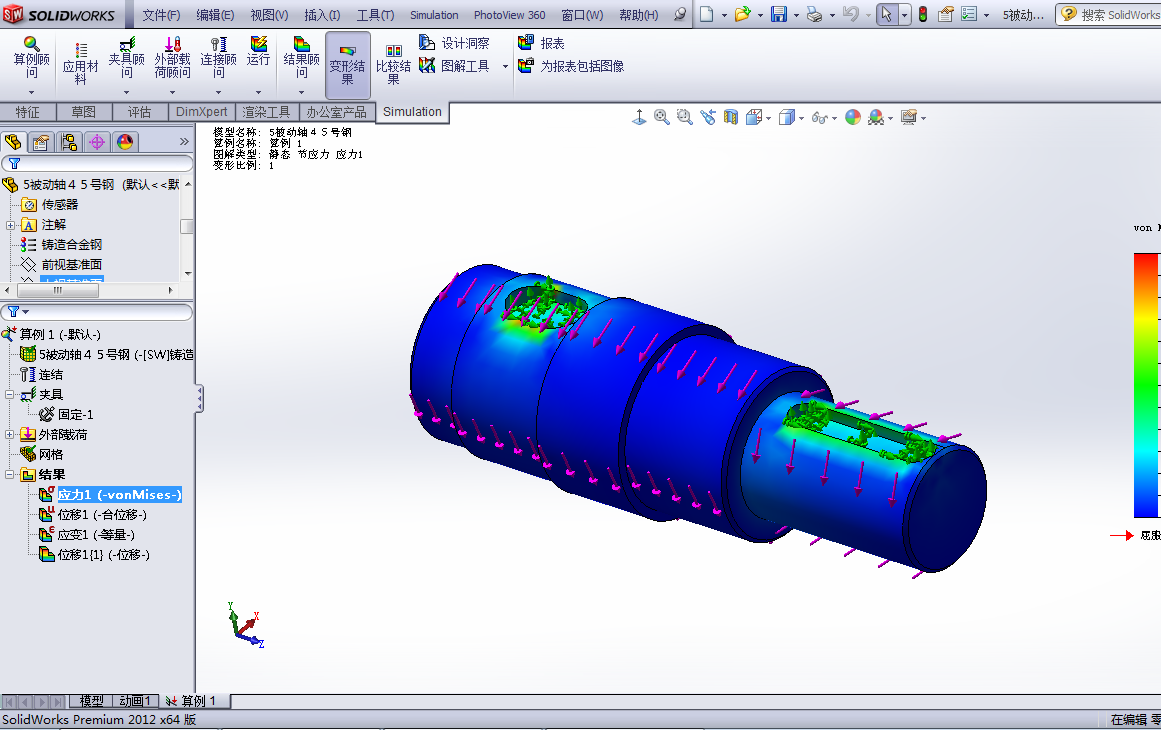This screenshot has height=730, width=1161.
Task: Open dropdown under Fixtures Advisor
Action: pos(127,93)
